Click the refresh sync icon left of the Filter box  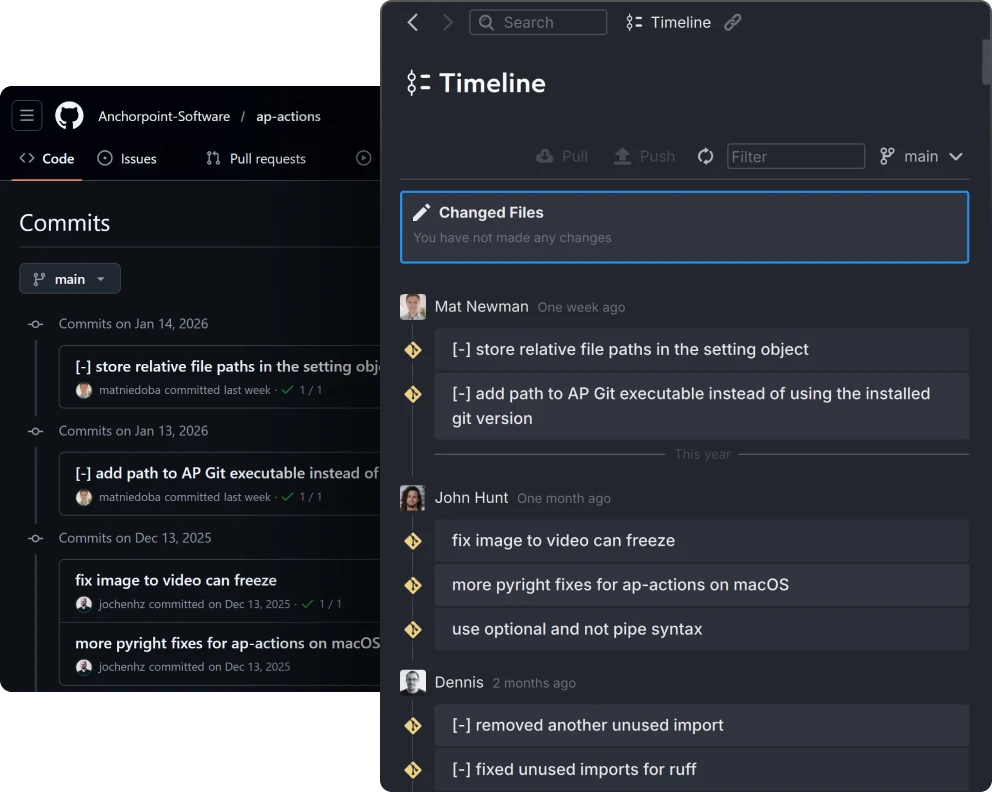pos(705,156)
